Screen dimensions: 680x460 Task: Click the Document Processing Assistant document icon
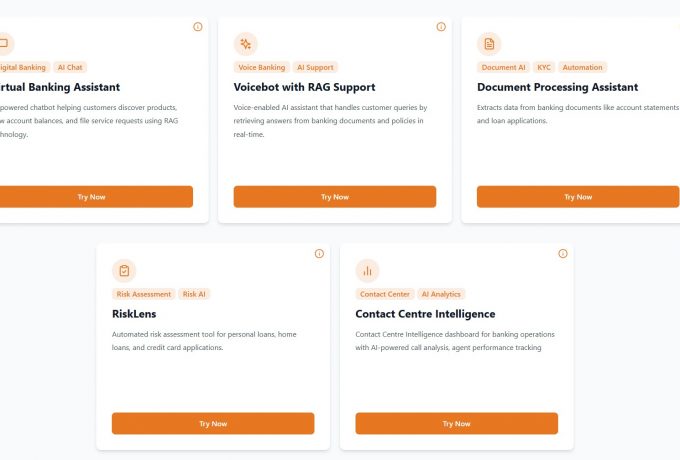[489, 44]
